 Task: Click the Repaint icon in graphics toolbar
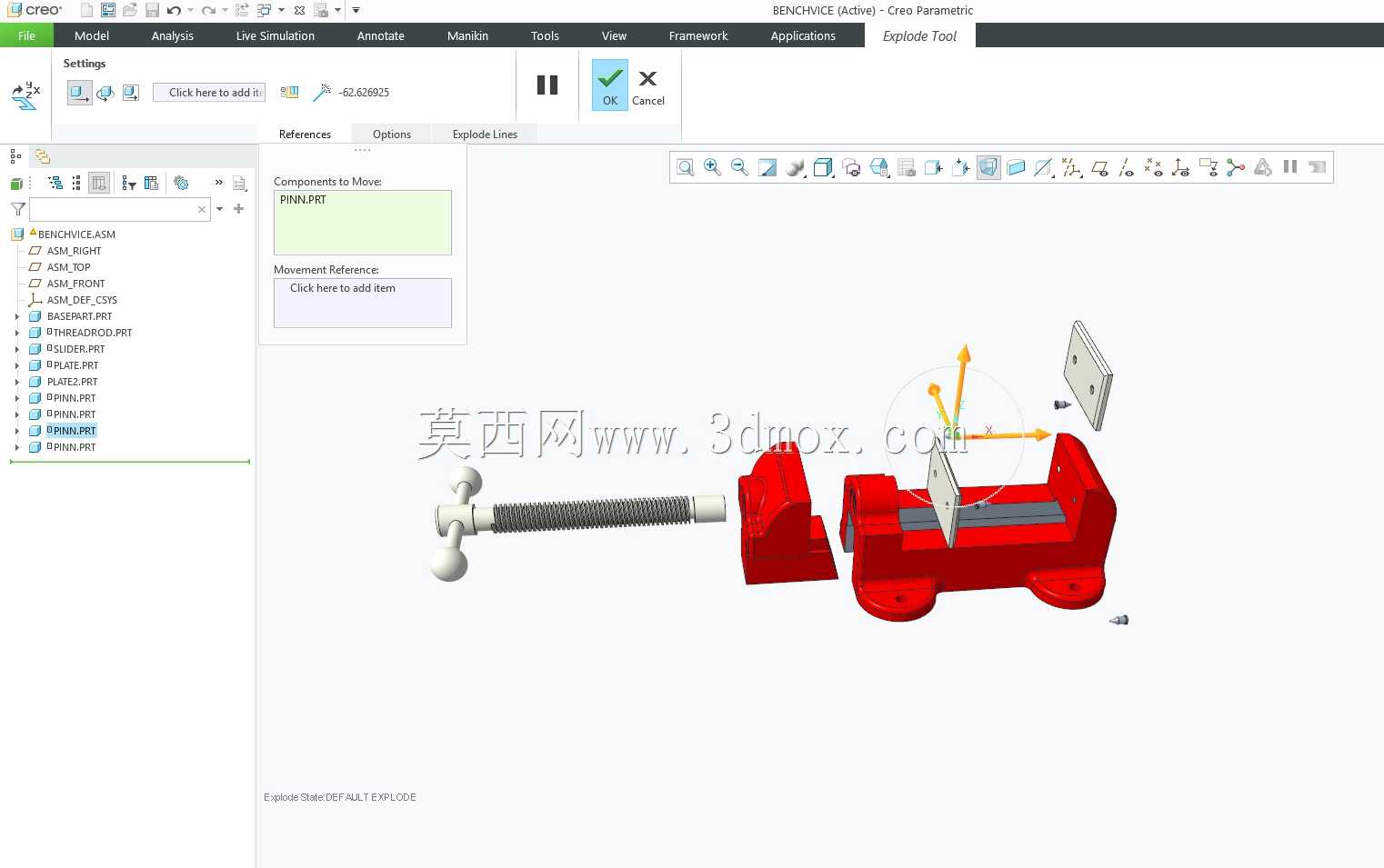coord(767,167)
